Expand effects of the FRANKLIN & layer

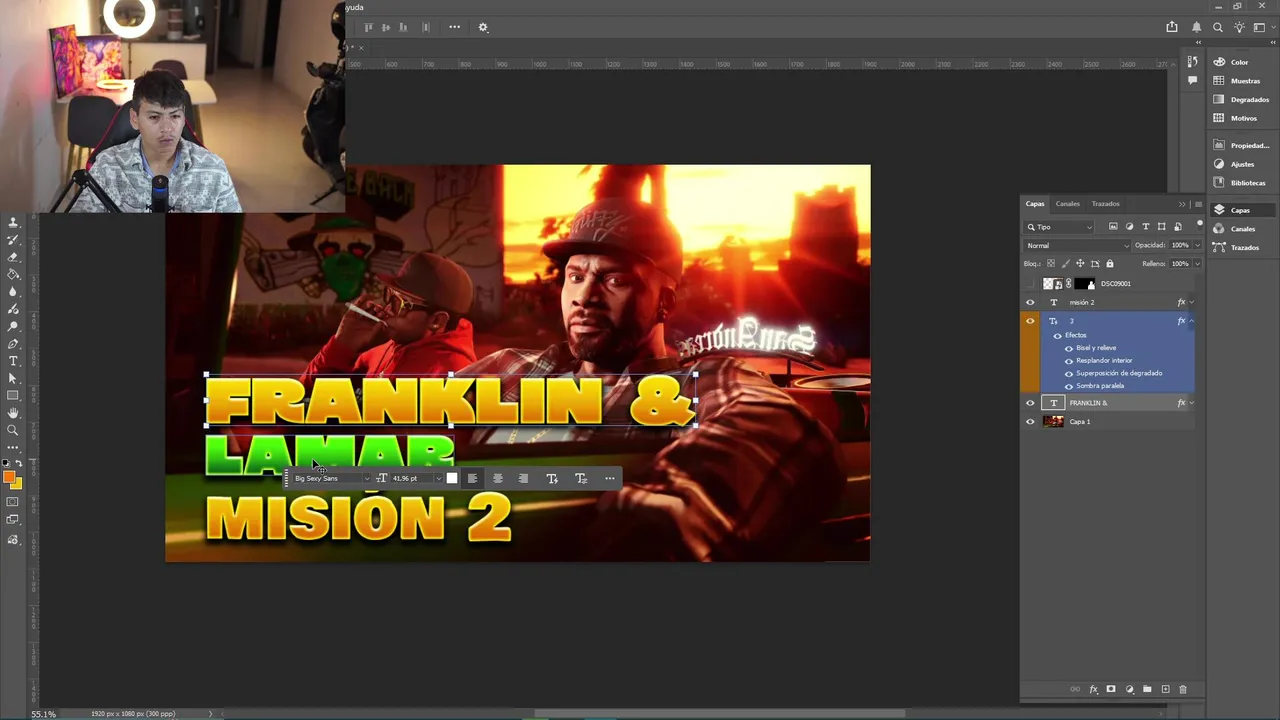click(1192, 403)
